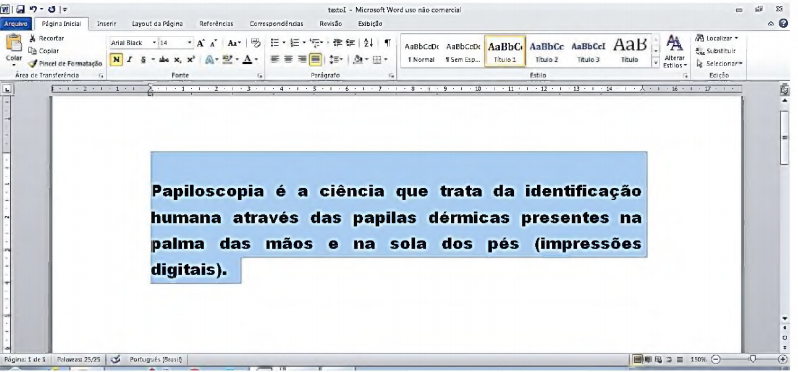This screenshot has height=372, width=798.
Task: Apply Título 2 style
Action: click(547, 51)
